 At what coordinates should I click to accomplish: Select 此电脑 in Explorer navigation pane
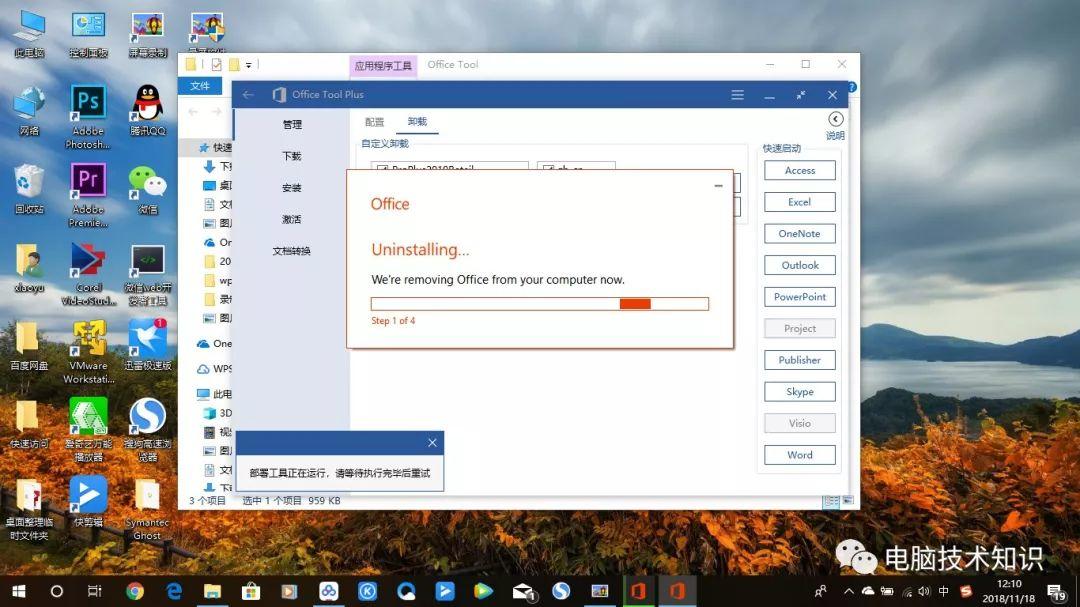point(214,394)
